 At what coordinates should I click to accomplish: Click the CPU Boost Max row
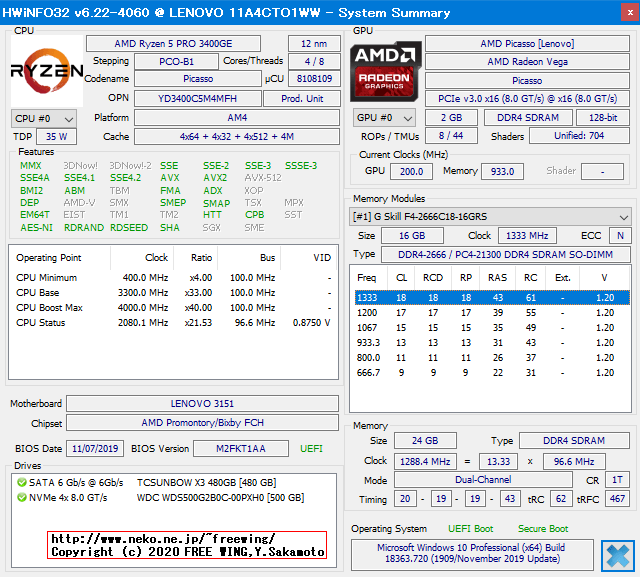(x=173, y=308)
